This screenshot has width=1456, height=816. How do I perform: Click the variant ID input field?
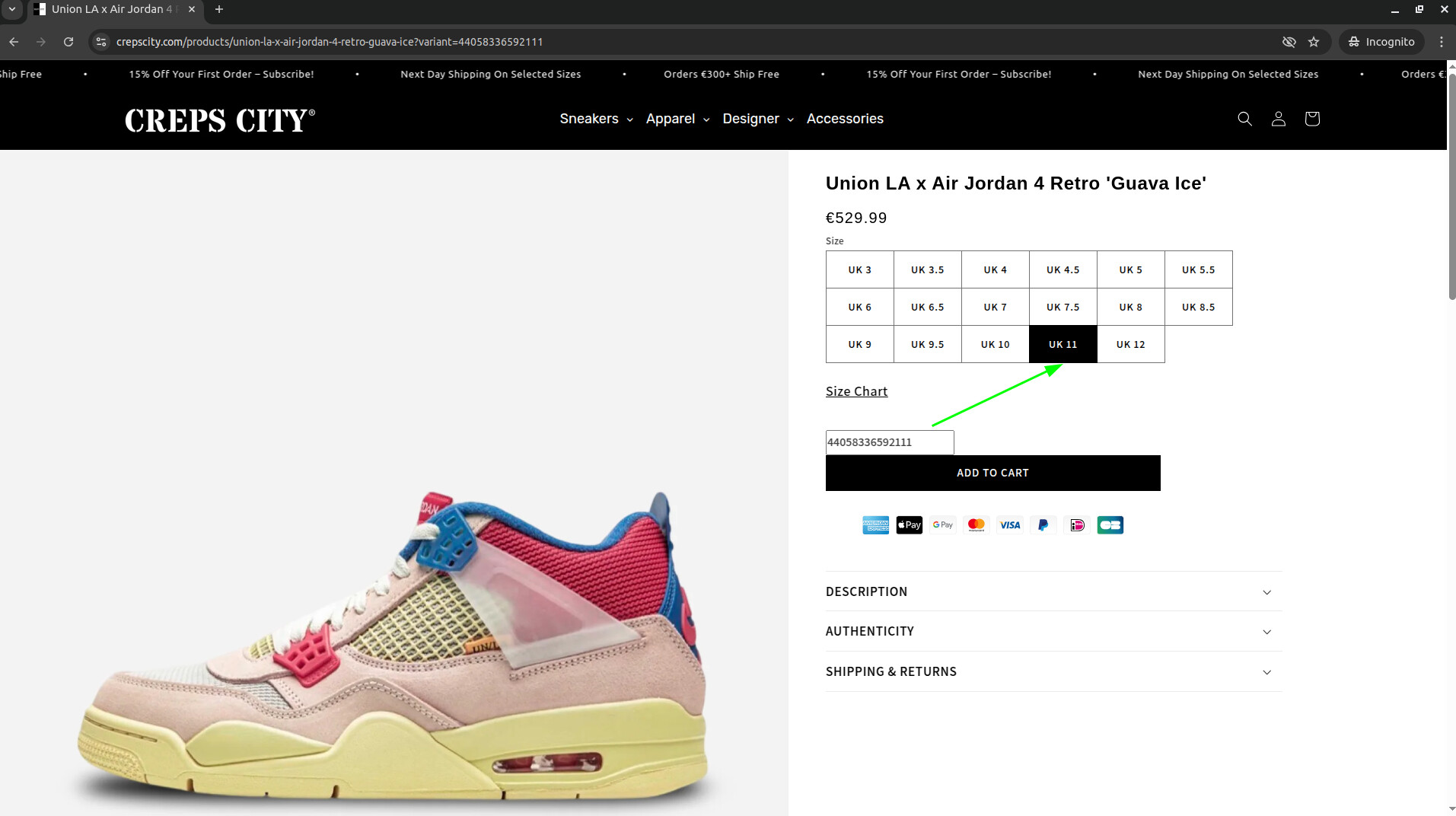(889, 442)
